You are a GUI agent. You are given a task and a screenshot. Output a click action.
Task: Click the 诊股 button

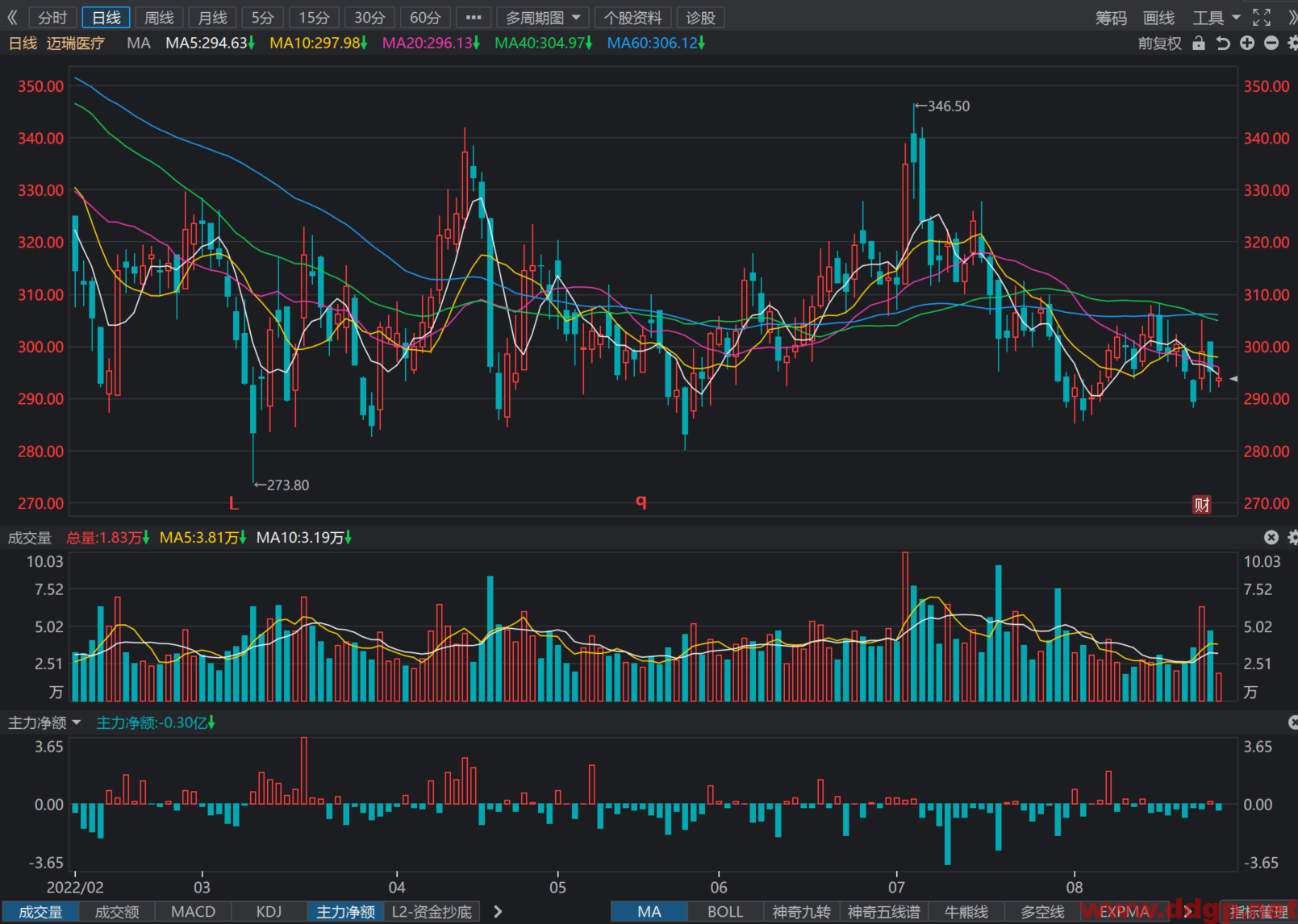coord(700,18)
